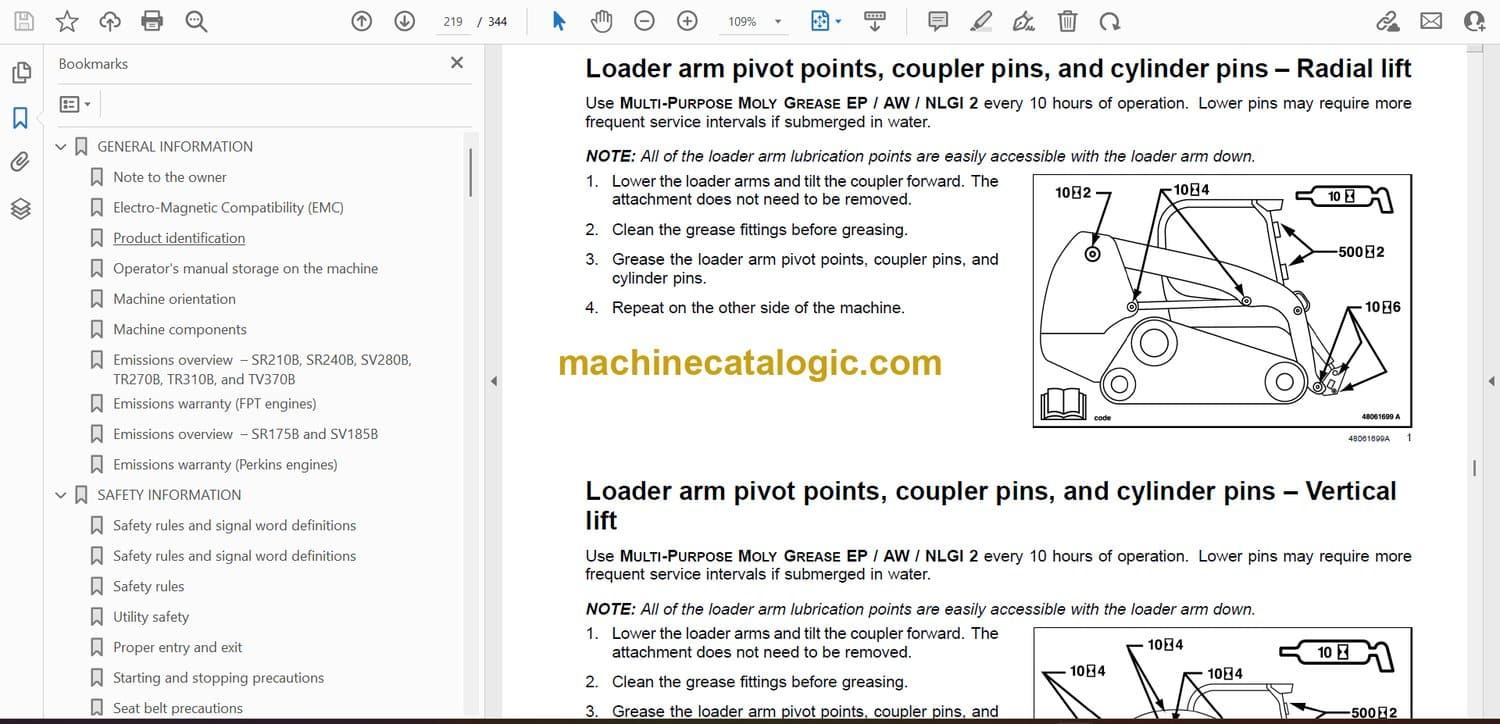Click the Fit page view icon
This screenshot has width=1500, height=724.
820,21
